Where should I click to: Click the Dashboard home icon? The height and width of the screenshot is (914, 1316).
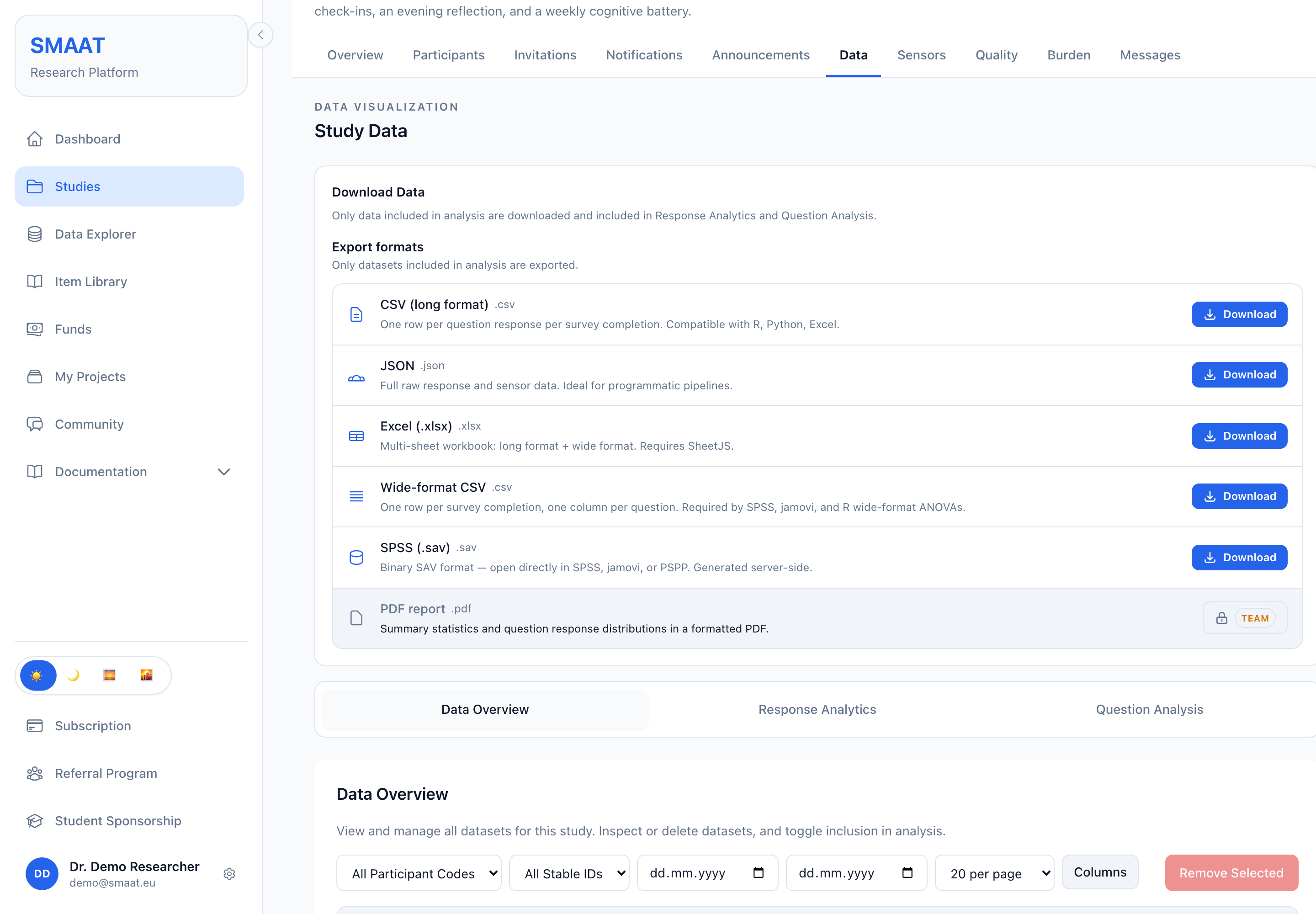[x=35, y=139]
